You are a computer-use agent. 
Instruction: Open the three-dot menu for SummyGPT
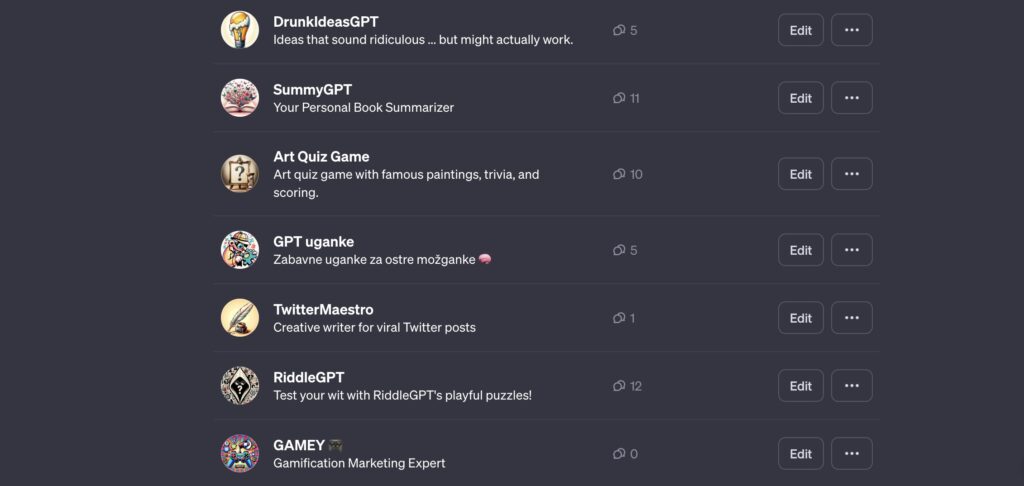coord(852,98)
